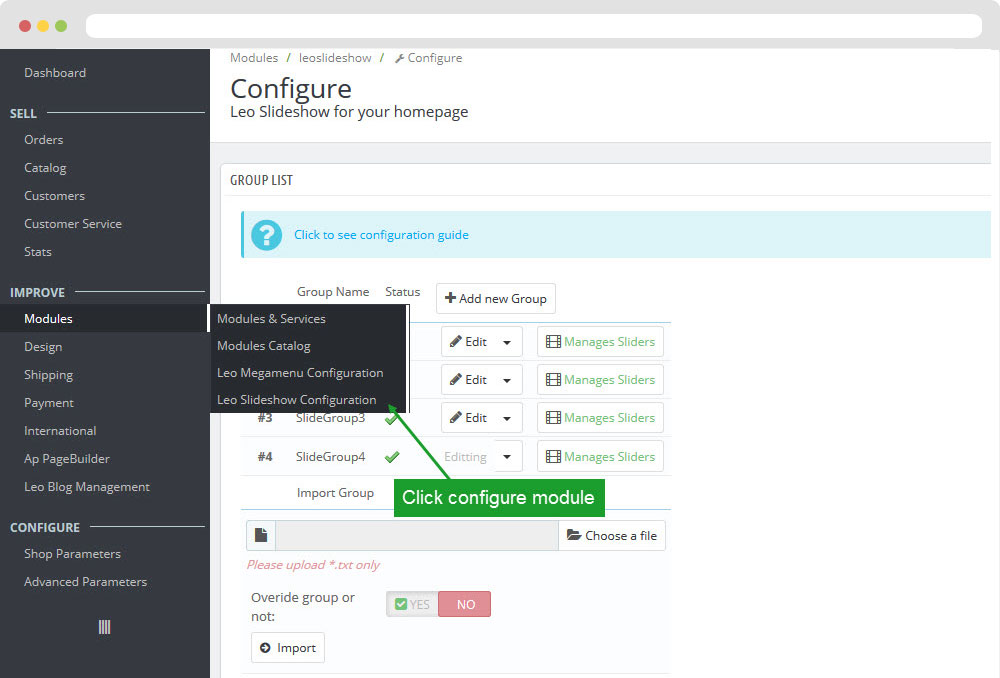1000x678 pixels.
Task: Click the #4 row number
Action: click(265, 457)
